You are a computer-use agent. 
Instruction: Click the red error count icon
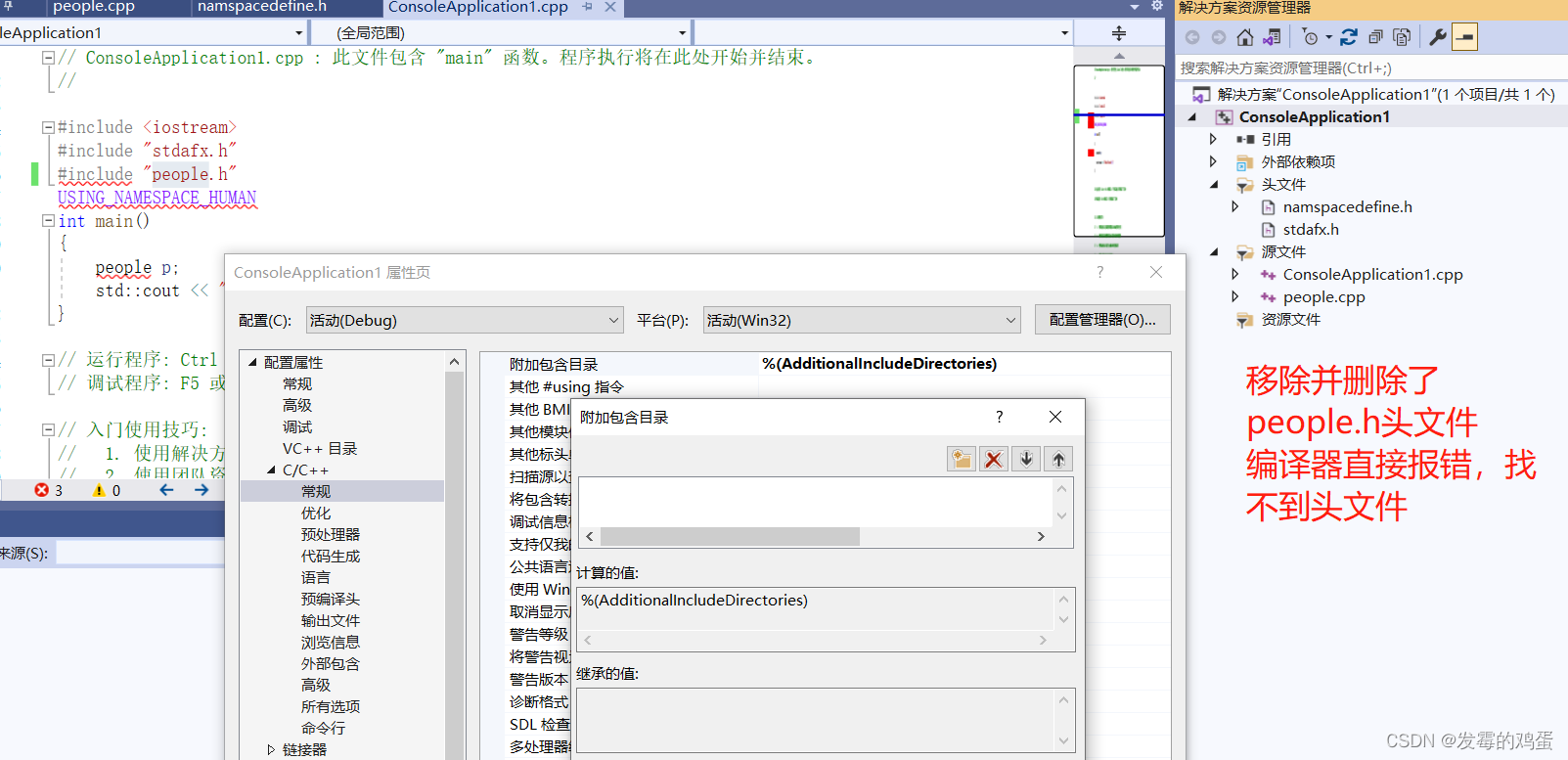(x=41, y=490)
